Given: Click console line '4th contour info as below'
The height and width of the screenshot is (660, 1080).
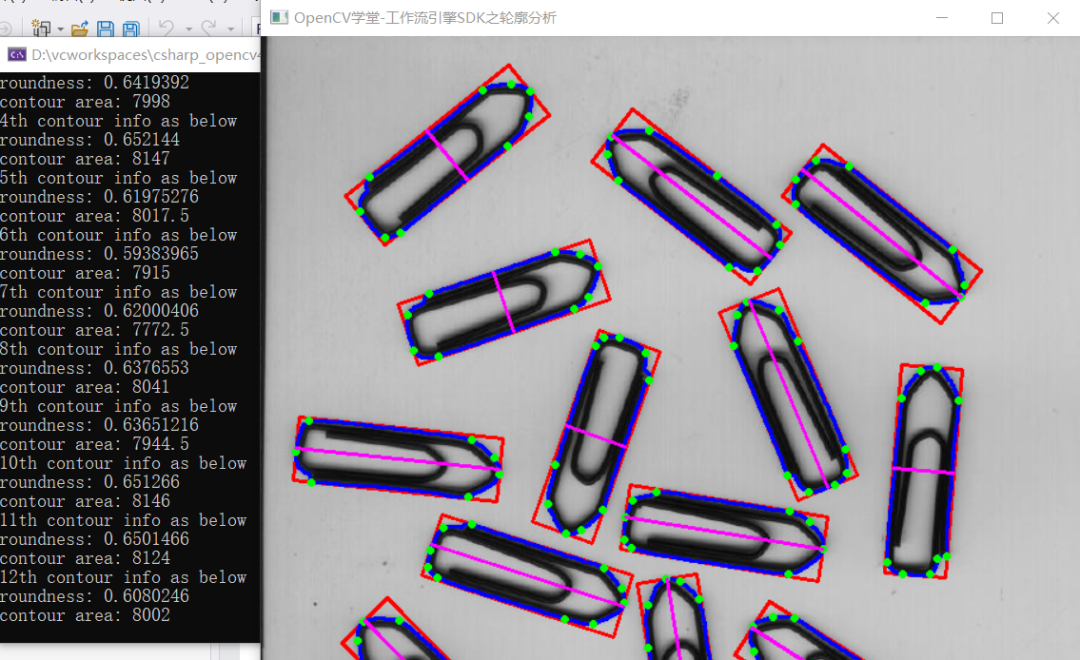Looking at the screenshot, I should point(118,121).
